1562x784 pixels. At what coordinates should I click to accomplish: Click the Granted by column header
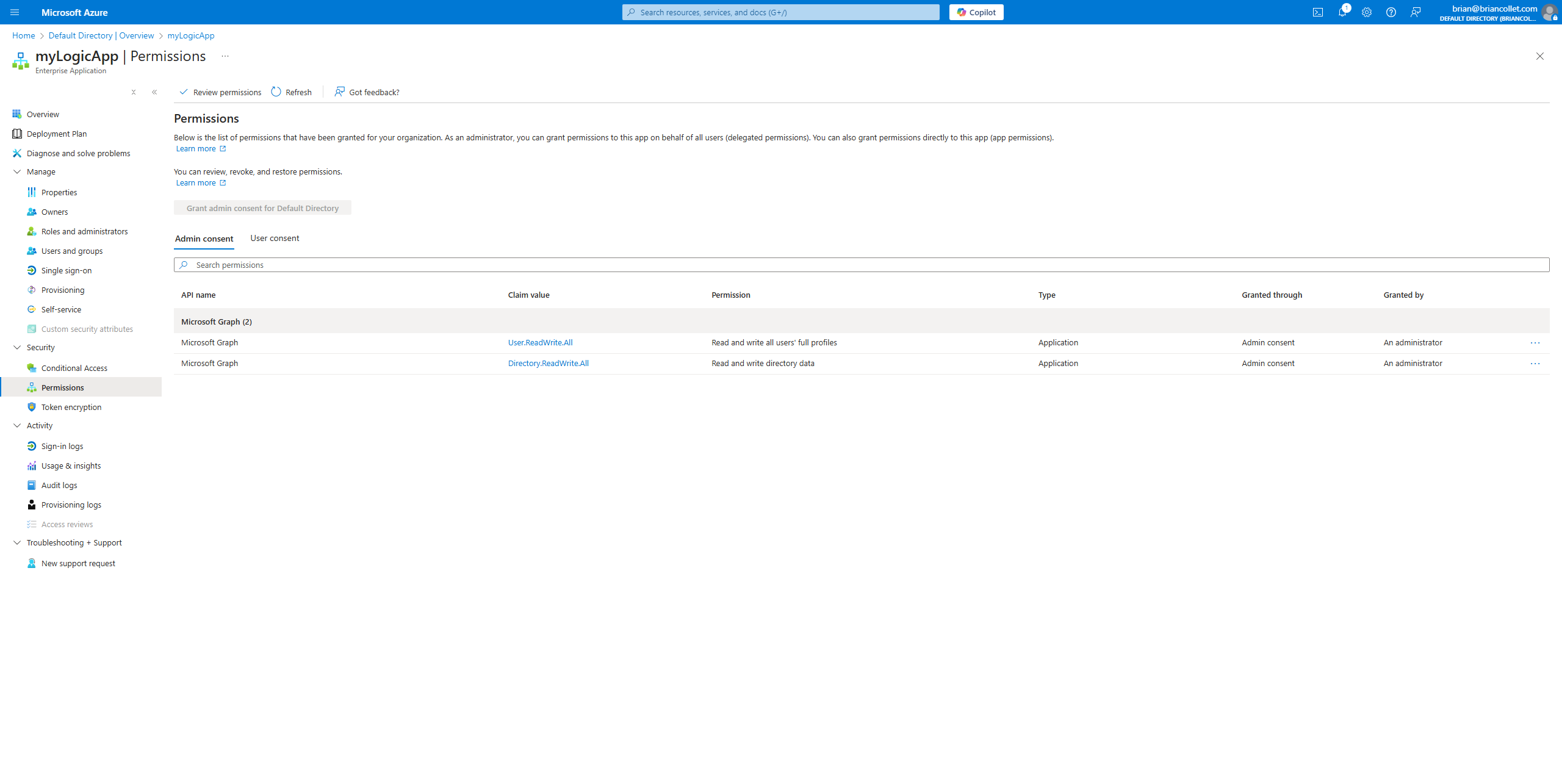1403,295
